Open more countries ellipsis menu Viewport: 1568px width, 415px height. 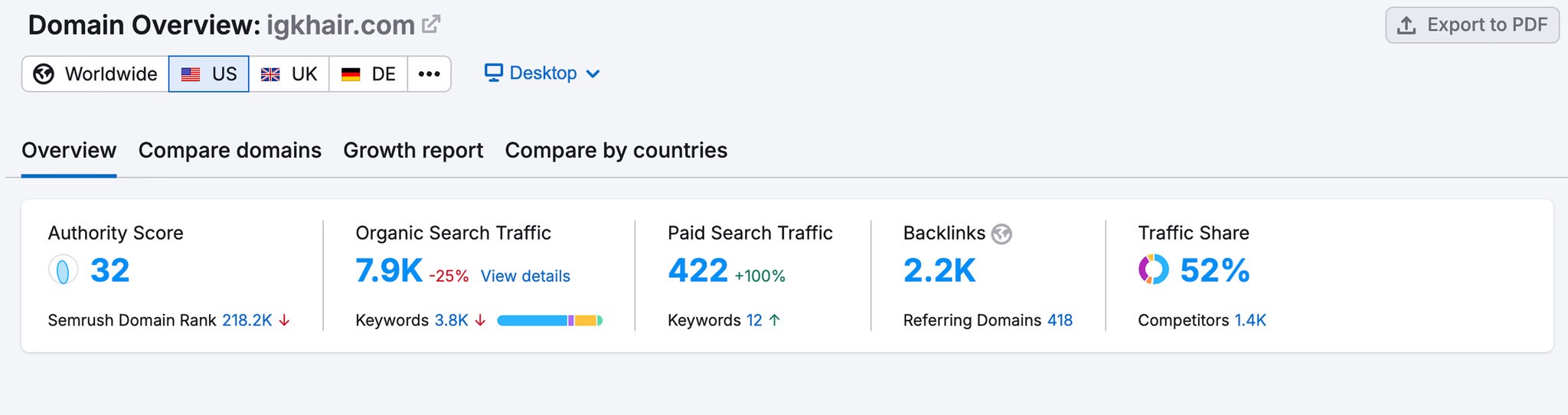[429, 74]
